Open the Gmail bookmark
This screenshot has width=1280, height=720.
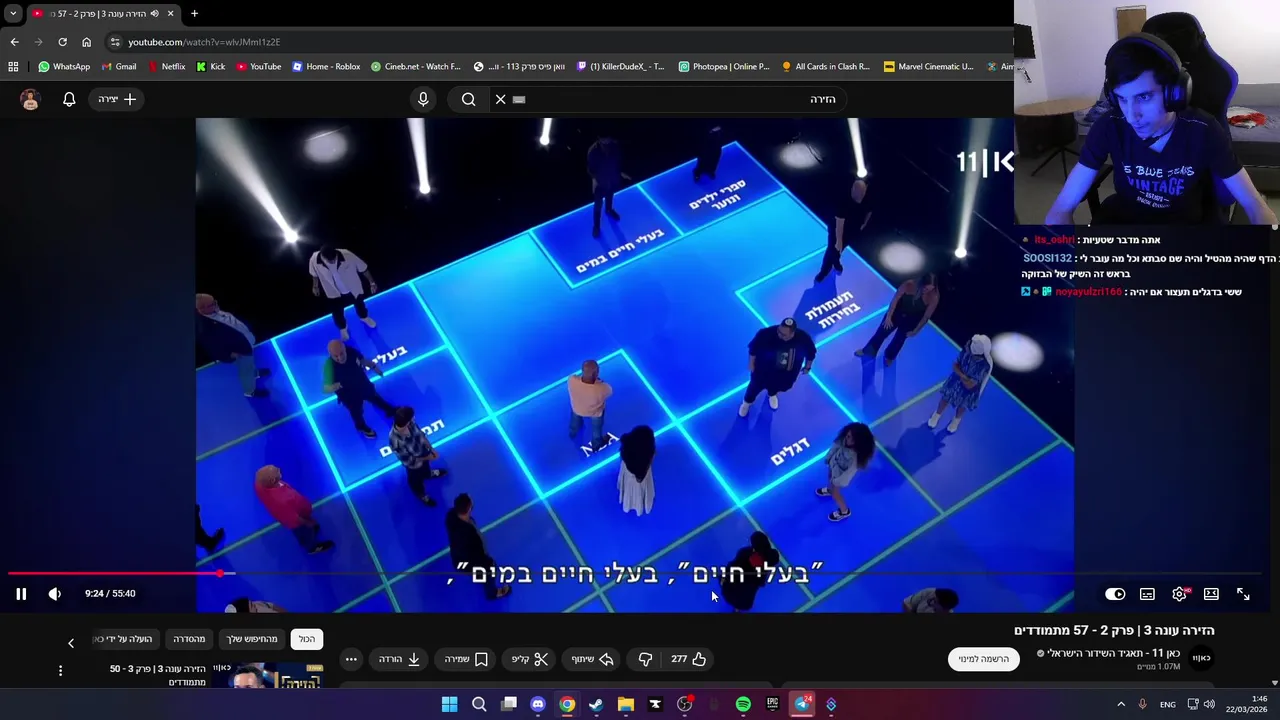click(119, 67)
